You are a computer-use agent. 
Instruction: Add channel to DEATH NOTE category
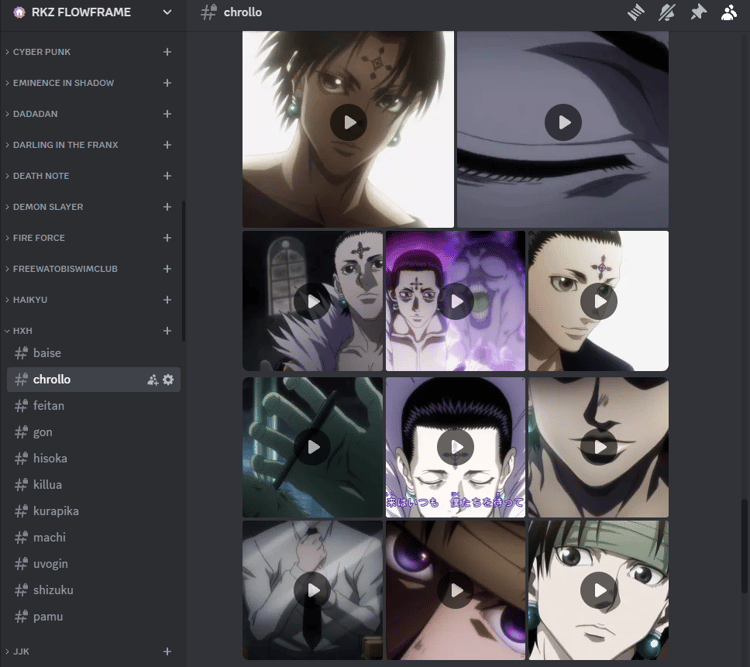167,176
